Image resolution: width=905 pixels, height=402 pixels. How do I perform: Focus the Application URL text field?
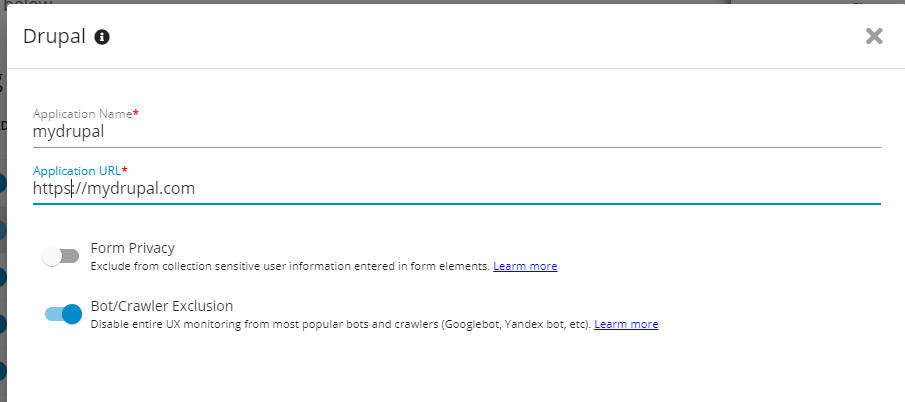(456, 188)
